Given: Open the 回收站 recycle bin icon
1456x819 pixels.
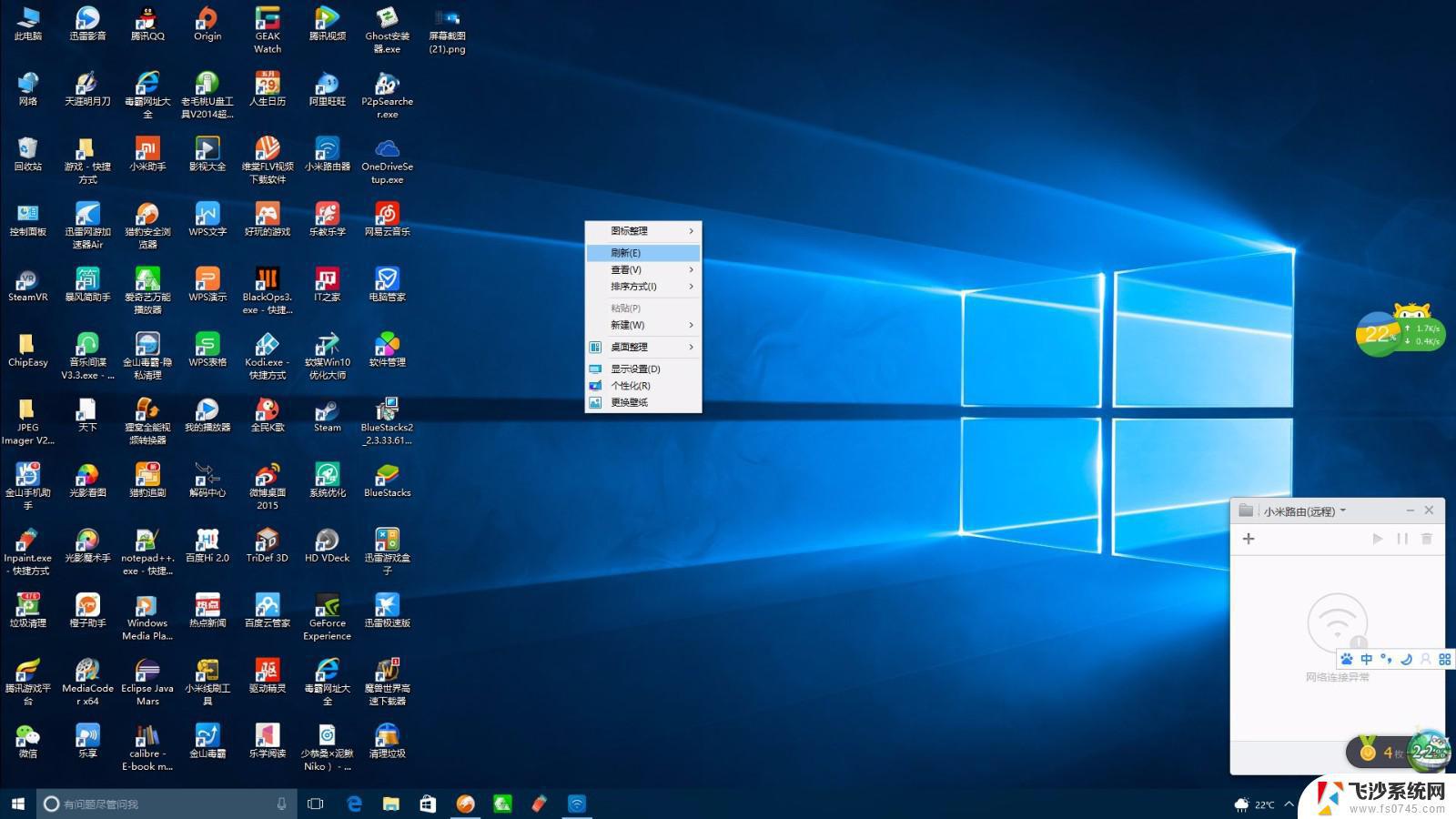Looking at the screenshot, I should 27,154.
